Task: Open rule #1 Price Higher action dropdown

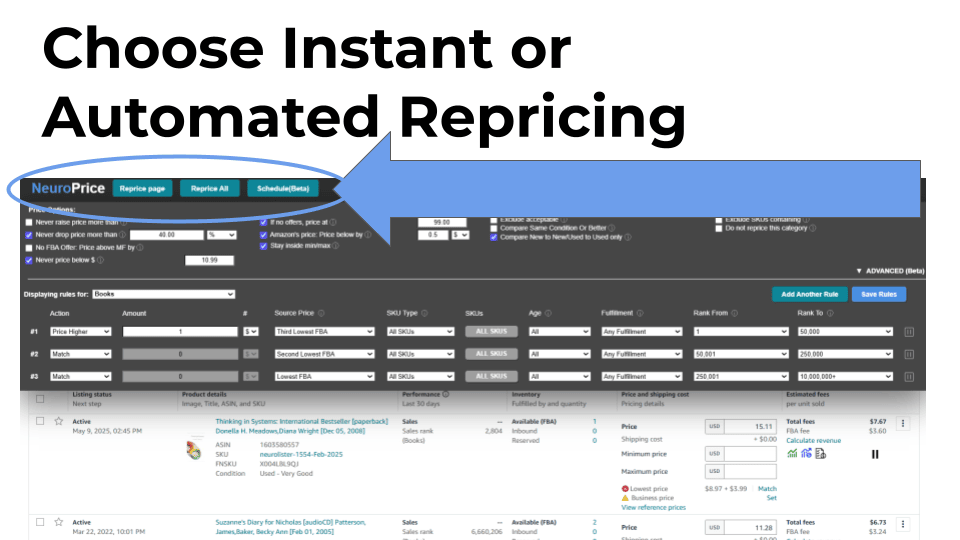Action: coord(80,332)
